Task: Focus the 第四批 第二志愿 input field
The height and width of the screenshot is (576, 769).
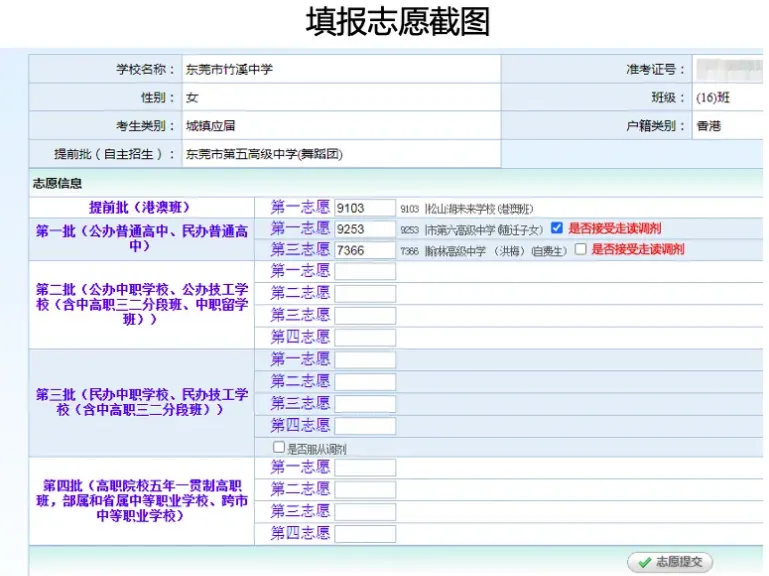Action: [x=365, y=490]
